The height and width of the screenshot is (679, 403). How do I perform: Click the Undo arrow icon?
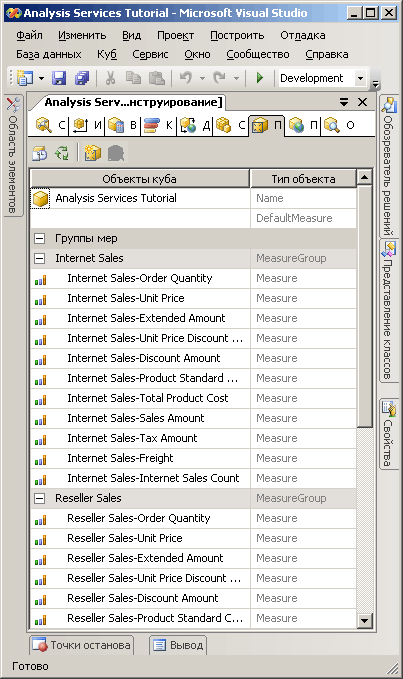186,78
